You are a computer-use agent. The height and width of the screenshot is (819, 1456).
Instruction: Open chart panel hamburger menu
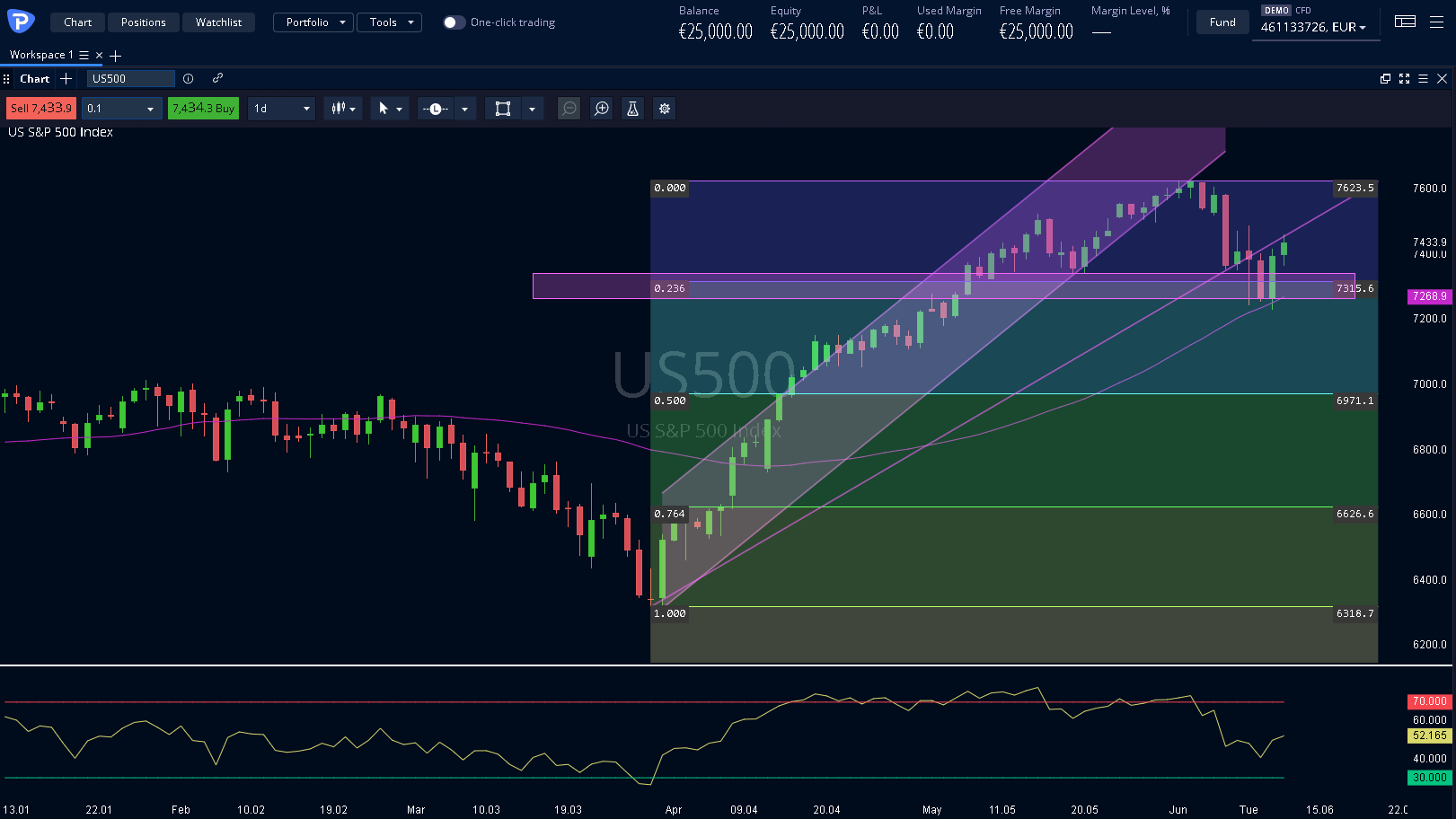point(1423,79)
